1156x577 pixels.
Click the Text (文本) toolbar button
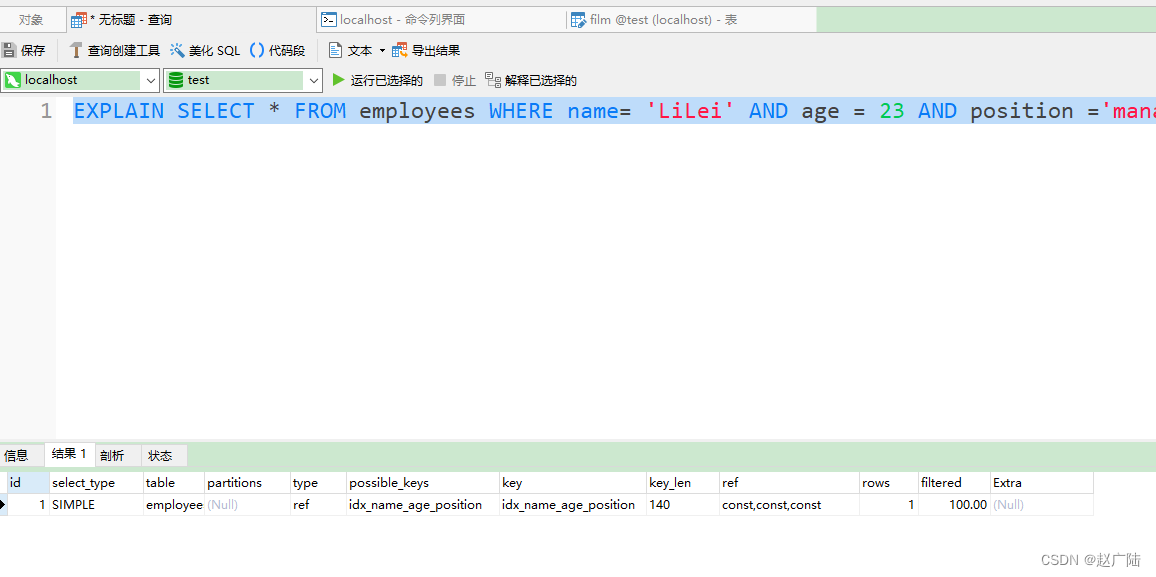[x=351, y=50]
